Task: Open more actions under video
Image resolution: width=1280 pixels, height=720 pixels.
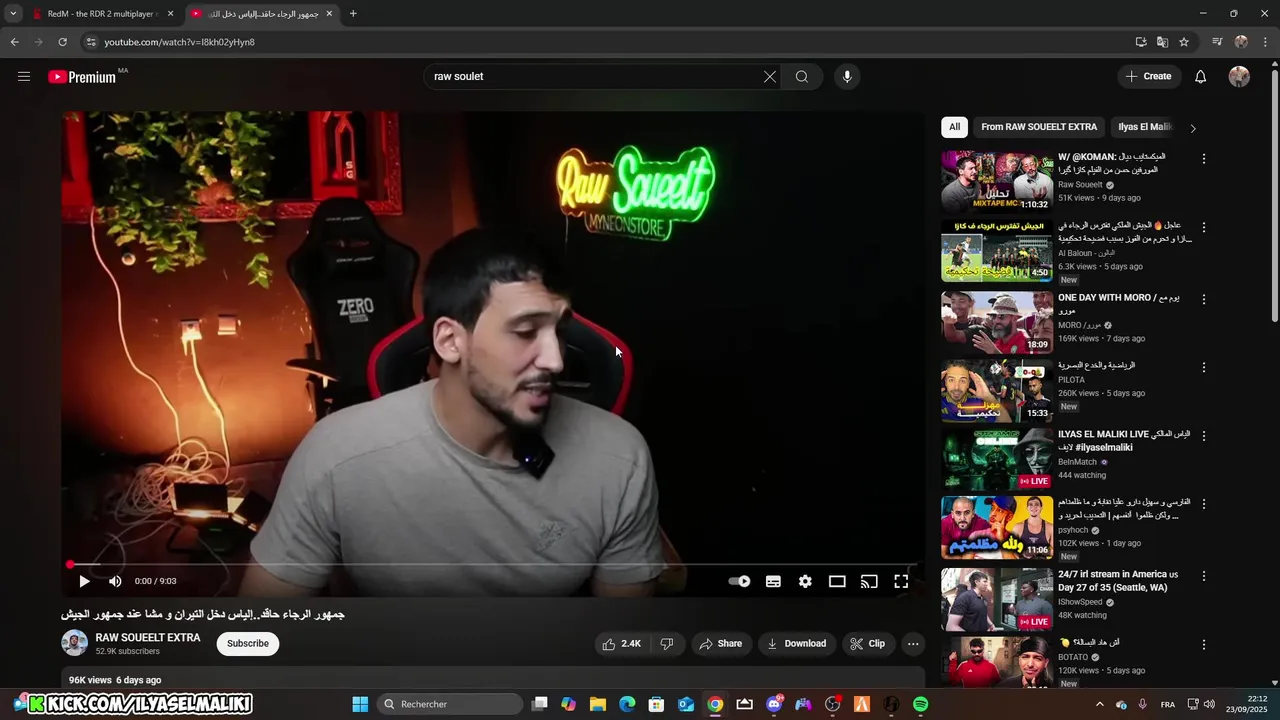Action: point(913,644)
